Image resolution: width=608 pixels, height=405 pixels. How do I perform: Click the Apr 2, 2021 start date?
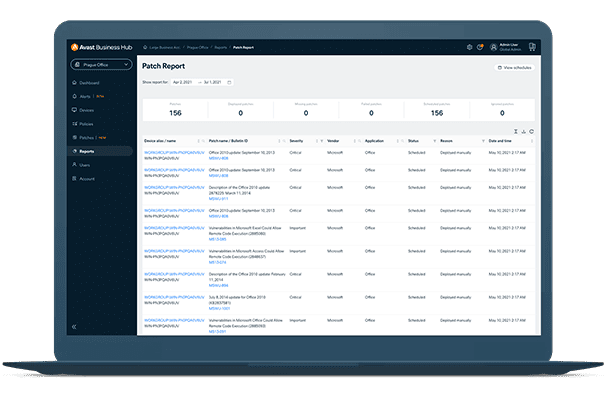tap(183, 82)
